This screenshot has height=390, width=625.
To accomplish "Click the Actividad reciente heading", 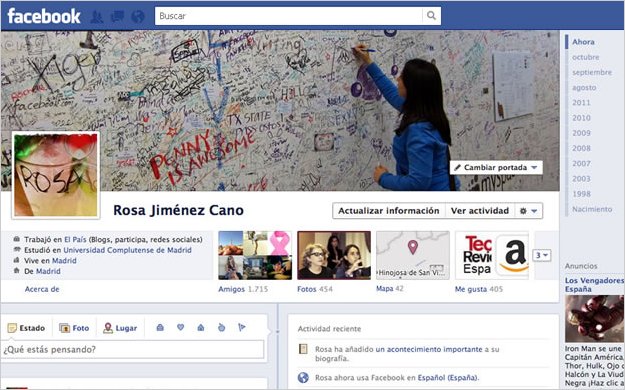I will [x=329, y=329].
